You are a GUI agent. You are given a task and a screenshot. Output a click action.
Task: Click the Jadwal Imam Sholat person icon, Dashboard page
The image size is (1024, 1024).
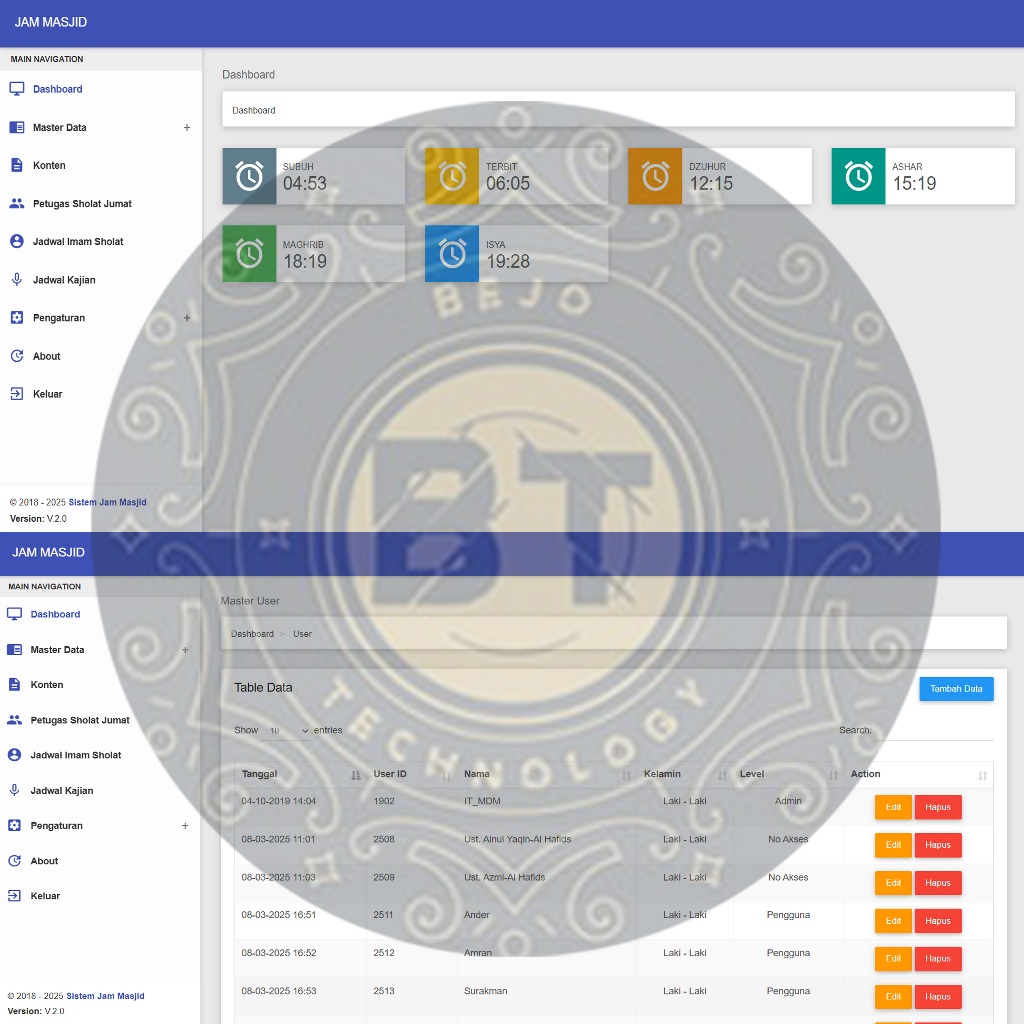[17, 242]
